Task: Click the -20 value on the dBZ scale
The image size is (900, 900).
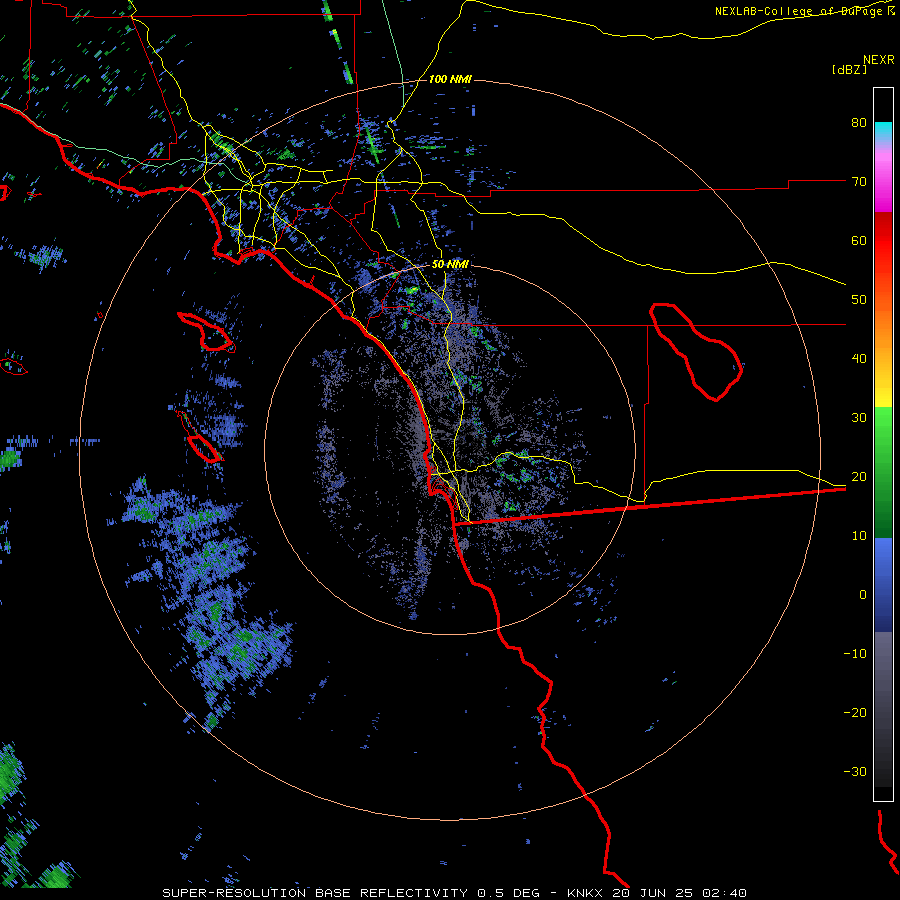Action: coord(855,713)
